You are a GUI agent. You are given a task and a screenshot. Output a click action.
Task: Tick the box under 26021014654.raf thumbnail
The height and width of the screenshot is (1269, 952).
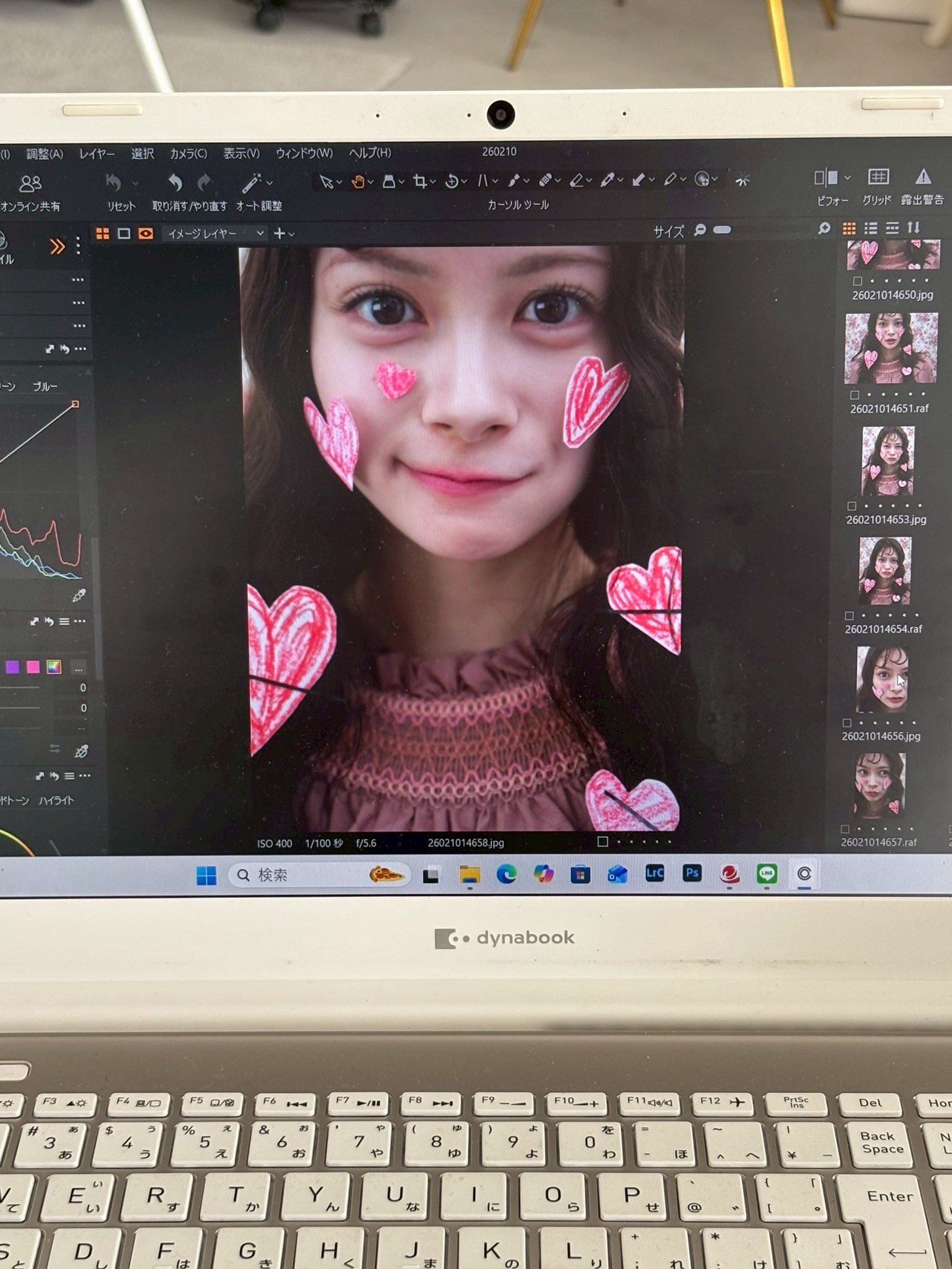[x=849, y=616]
